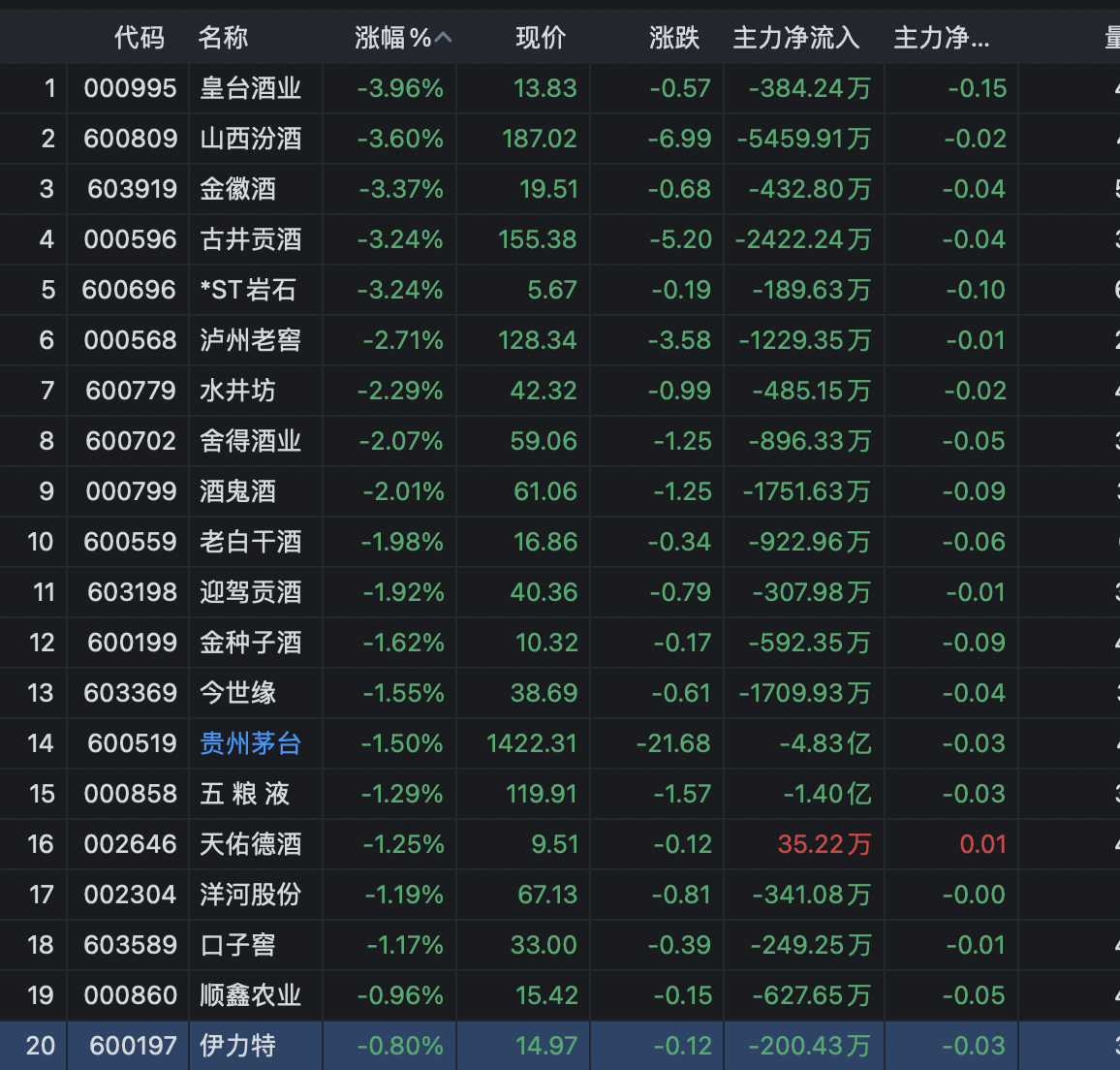The height and width of the screenshot is (1070, 1120).
Task: Click stock code 600559
Action: (130, 542)
